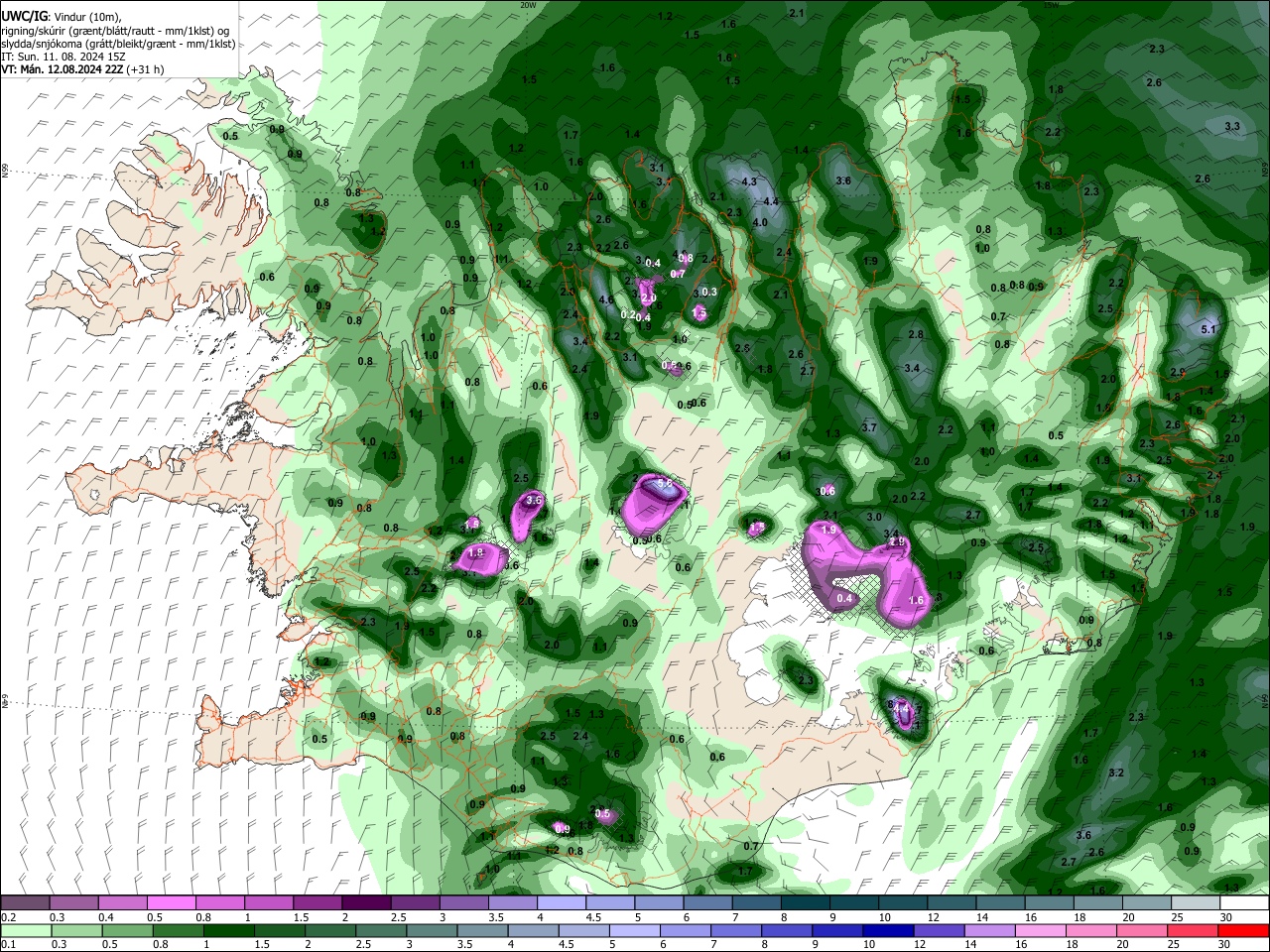
Task: Click the '3.2' value over the southeast sea
Action: (1115, 773)
